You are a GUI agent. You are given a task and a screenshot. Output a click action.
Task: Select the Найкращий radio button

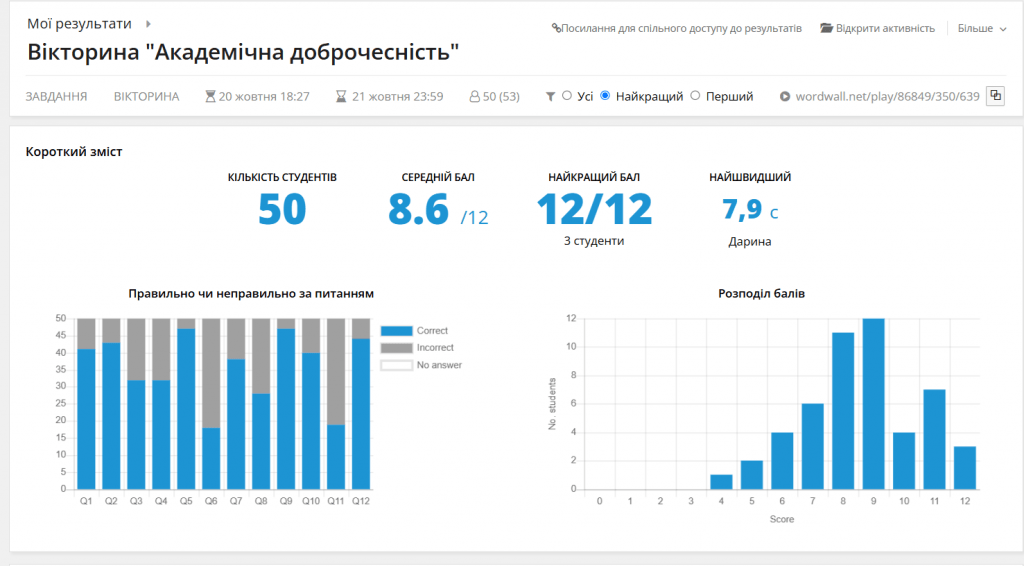tap(605, 96)
